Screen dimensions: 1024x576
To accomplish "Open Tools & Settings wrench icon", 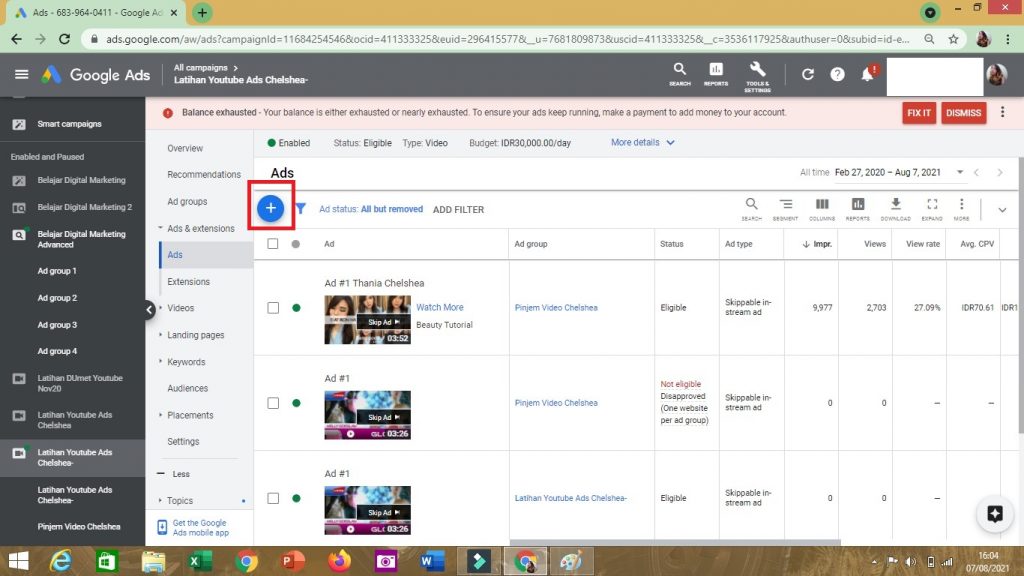I will 757,74.
